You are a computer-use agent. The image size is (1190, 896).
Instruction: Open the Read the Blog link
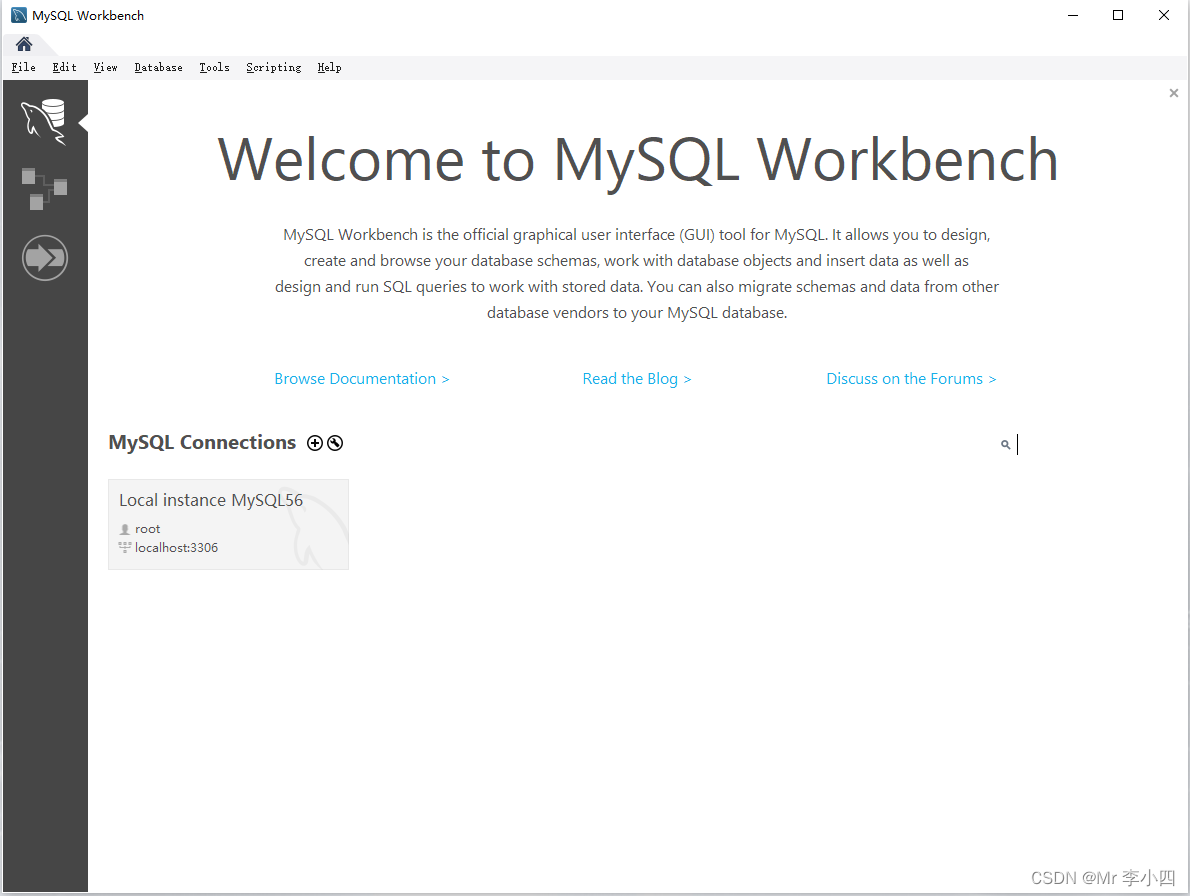[637, 379]
